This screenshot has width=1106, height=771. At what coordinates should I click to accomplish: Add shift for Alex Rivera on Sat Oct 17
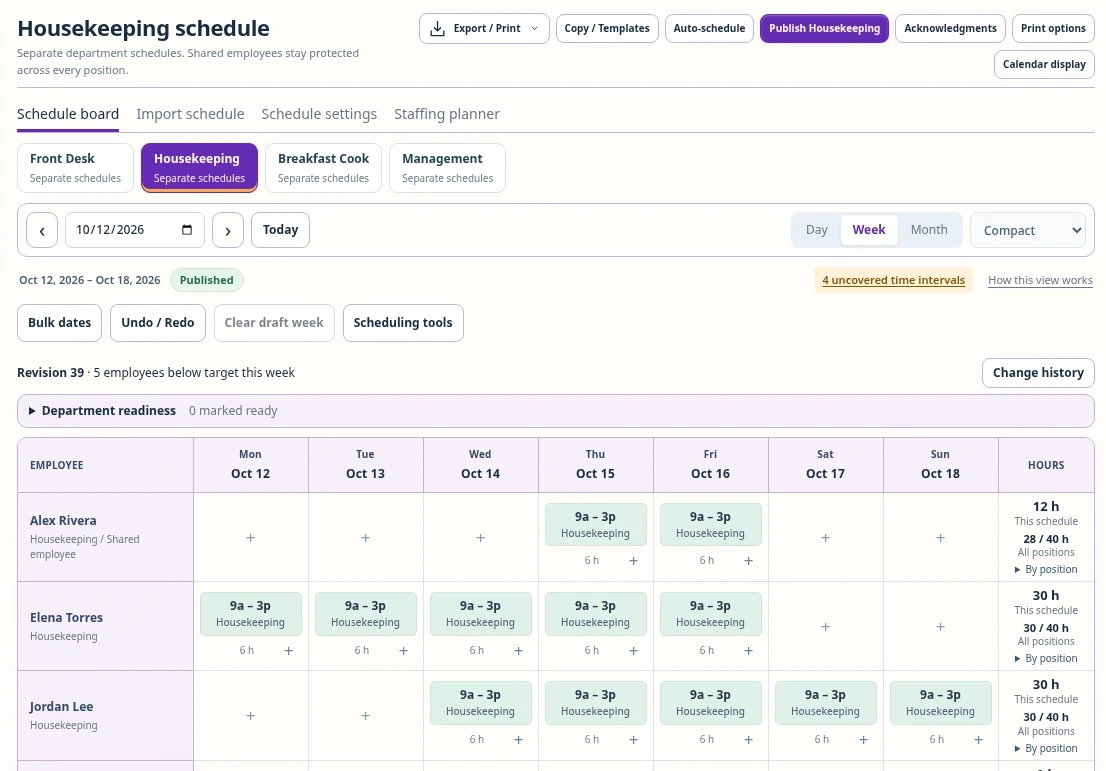tap(825, 538)
